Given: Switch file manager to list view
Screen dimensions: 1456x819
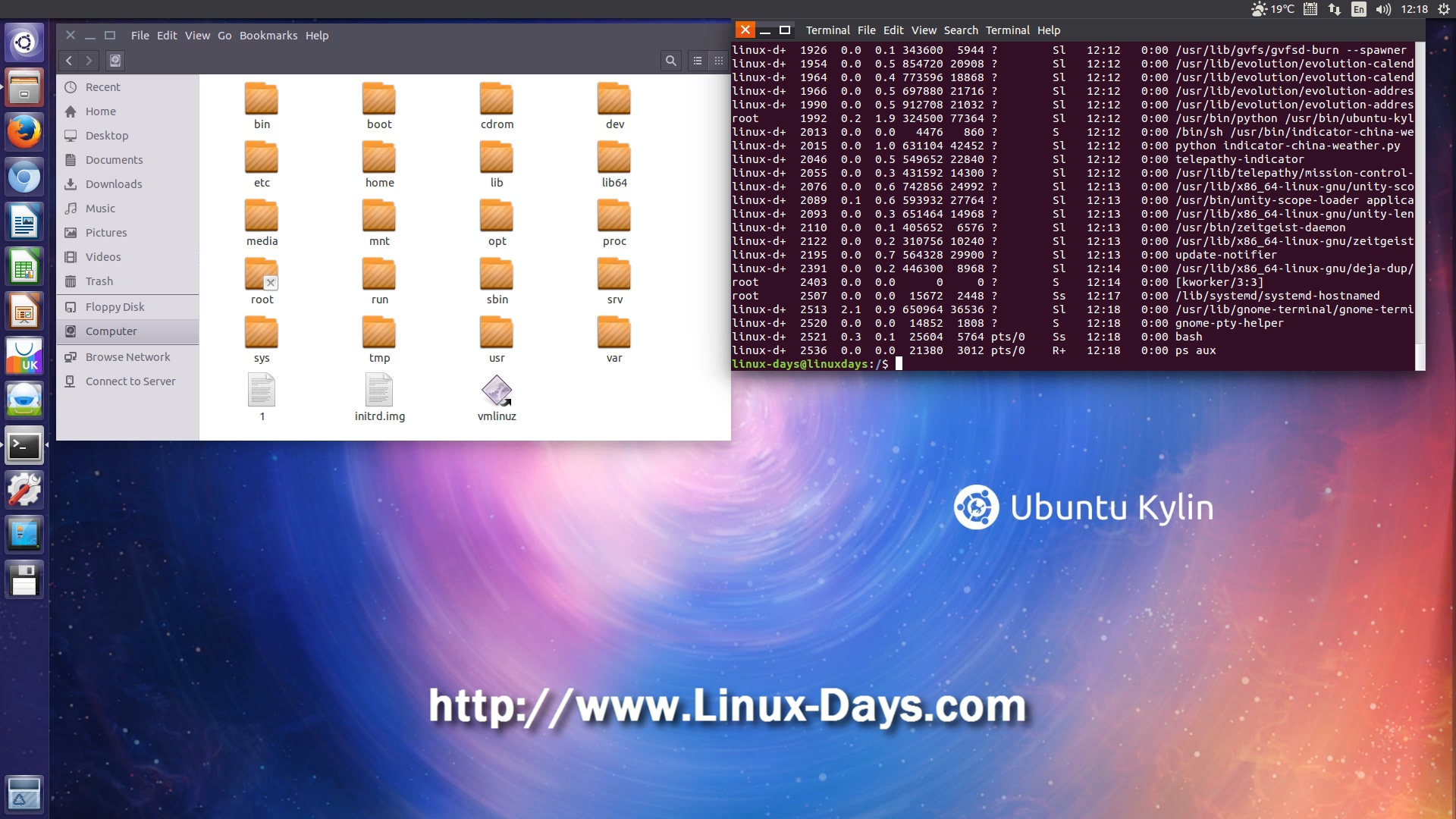Looking at the screenshot, I should (x=698, y=61).
